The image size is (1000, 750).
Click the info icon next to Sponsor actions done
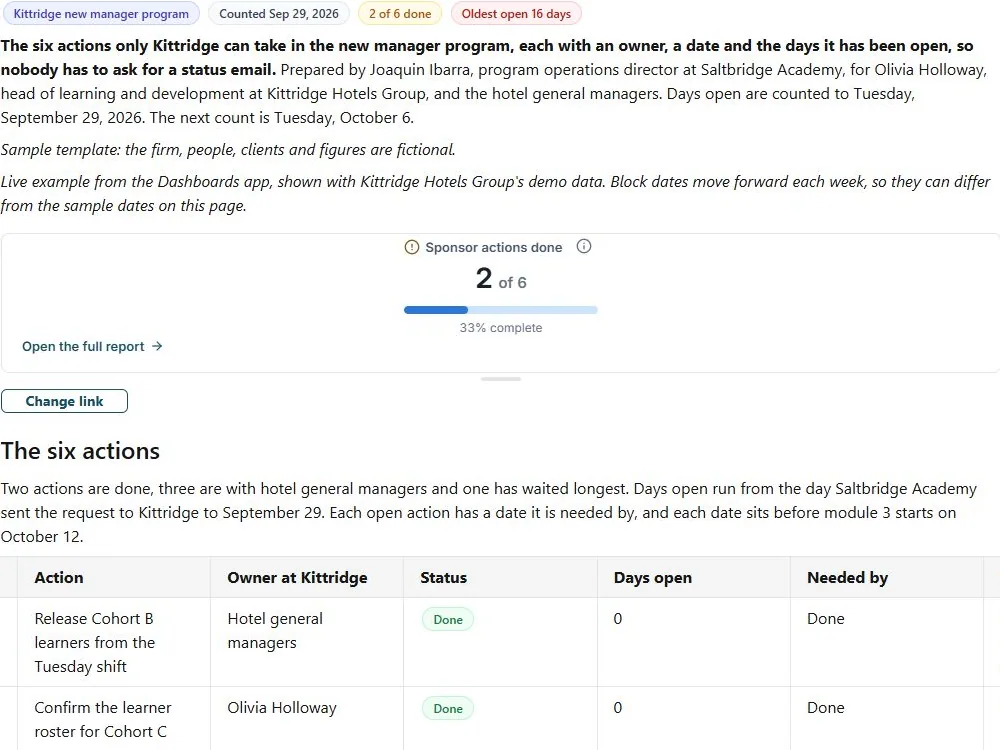[584, 246]
